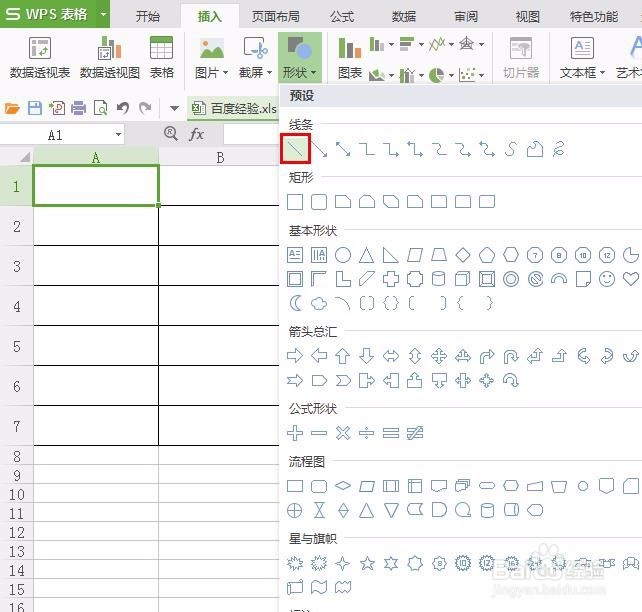Click the 表格 (Table) button
642x612 pixels.
tap(162, 58)
